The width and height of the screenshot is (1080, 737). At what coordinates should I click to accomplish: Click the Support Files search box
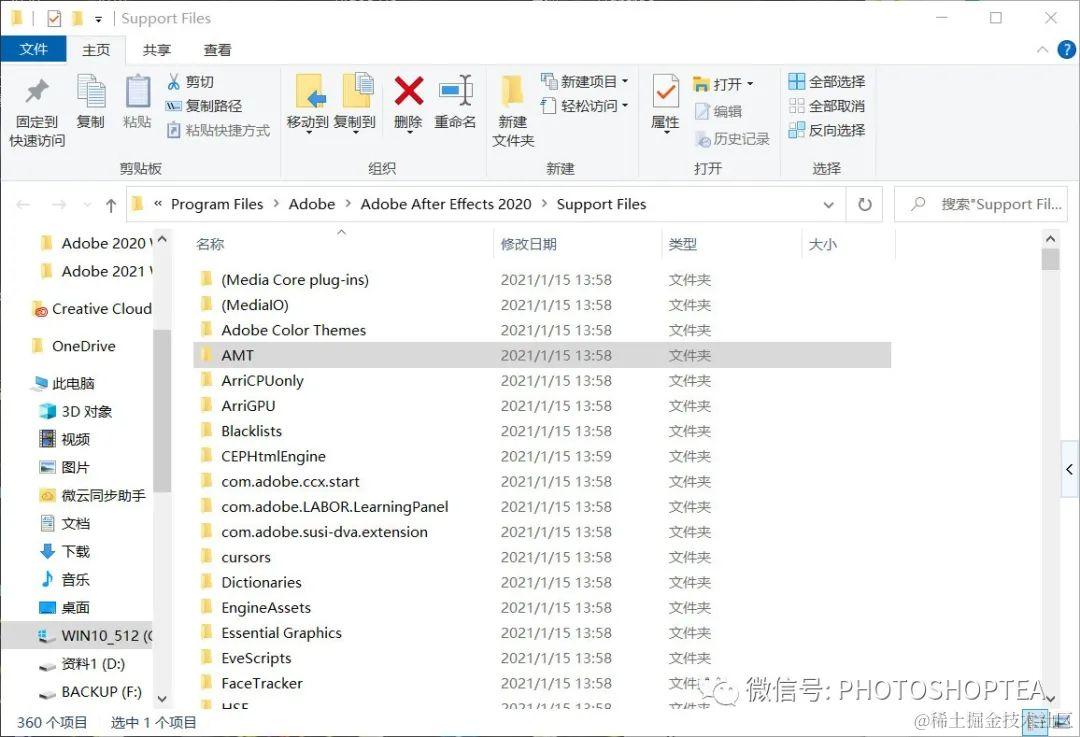pos(981,205)
